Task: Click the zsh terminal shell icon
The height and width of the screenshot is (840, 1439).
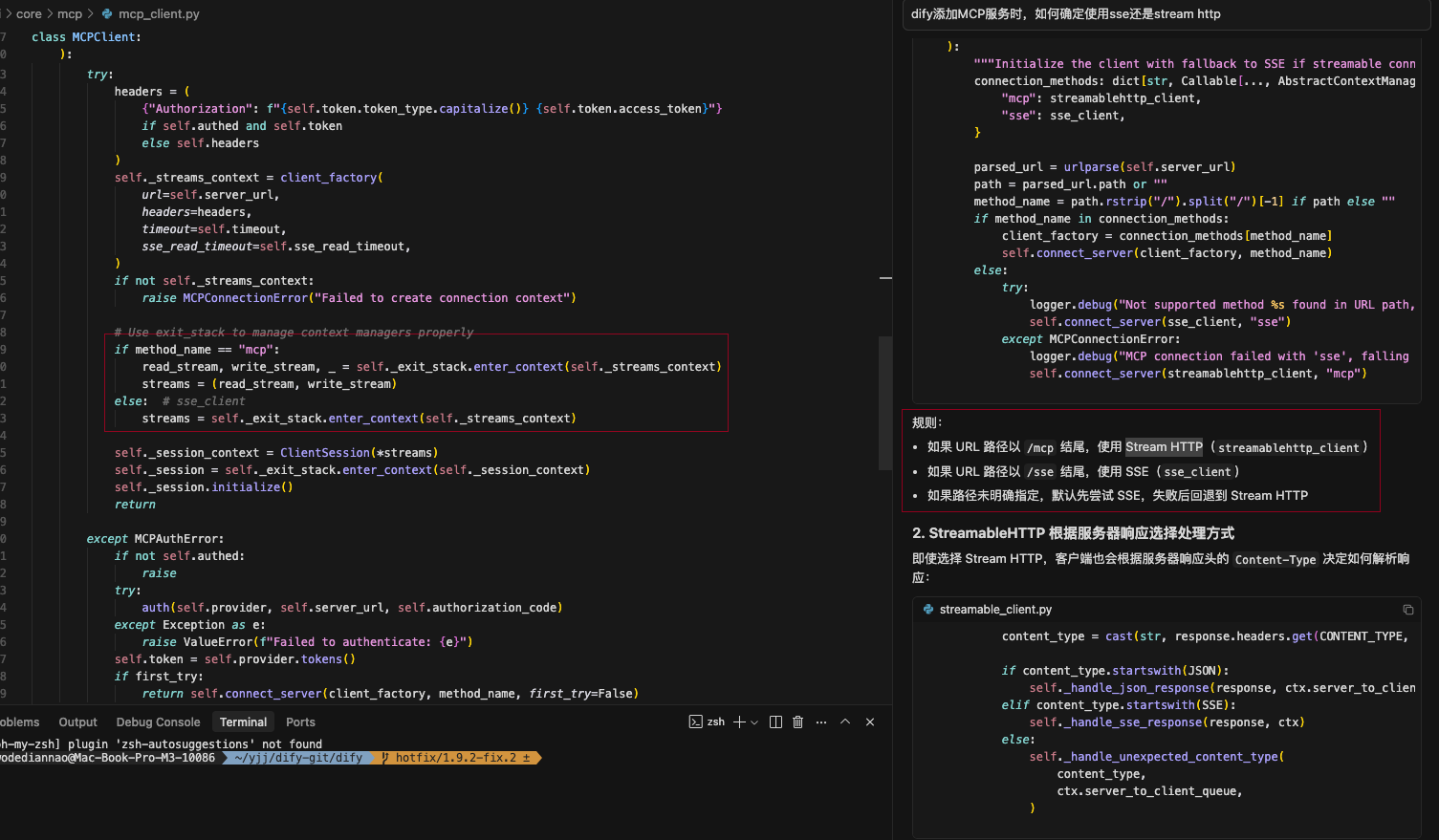Action: 695,722
